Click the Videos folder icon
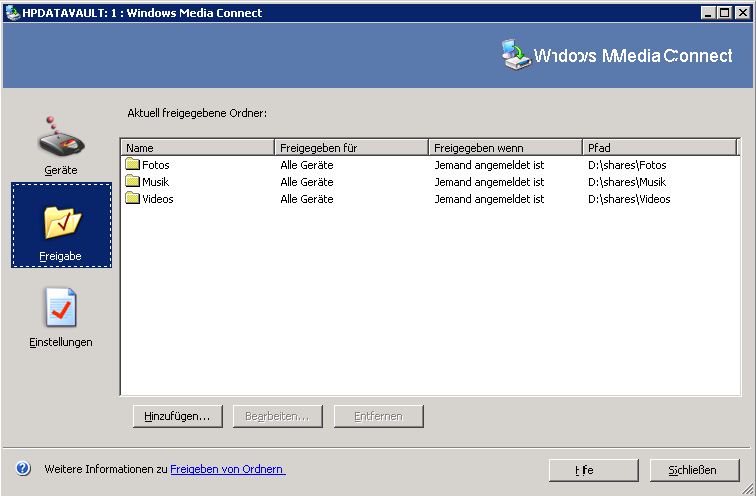This screenshot has height=496, width=756. tap(132, 198)
